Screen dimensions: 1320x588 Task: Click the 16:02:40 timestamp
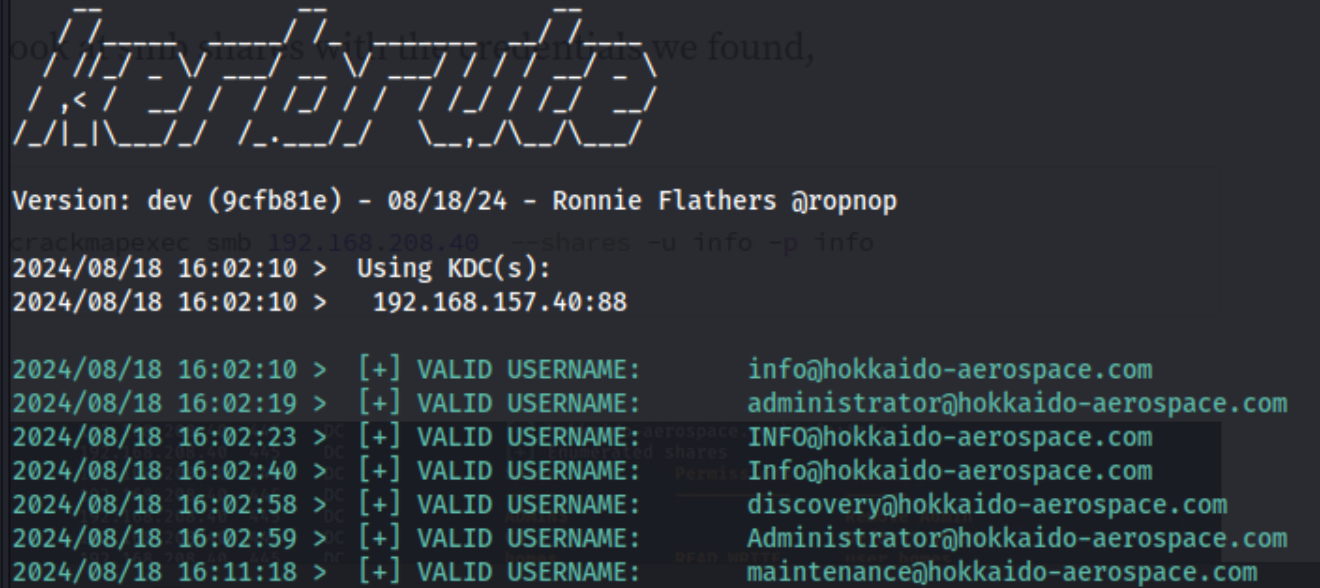point(238,472)
